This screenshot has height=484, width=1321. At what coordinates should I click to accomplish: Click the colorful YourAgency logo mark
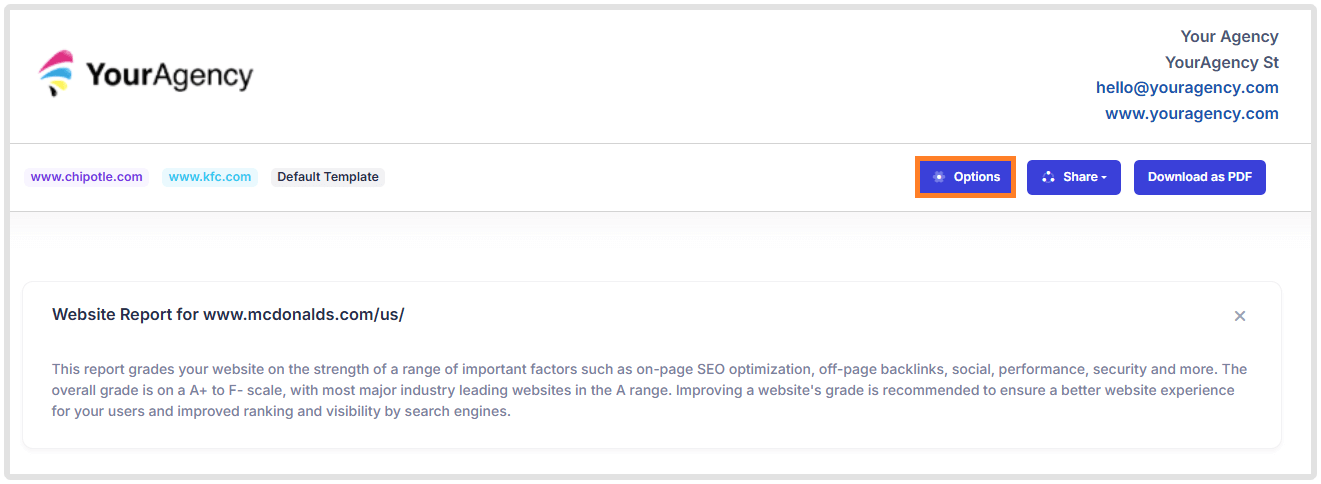(58, 74)
